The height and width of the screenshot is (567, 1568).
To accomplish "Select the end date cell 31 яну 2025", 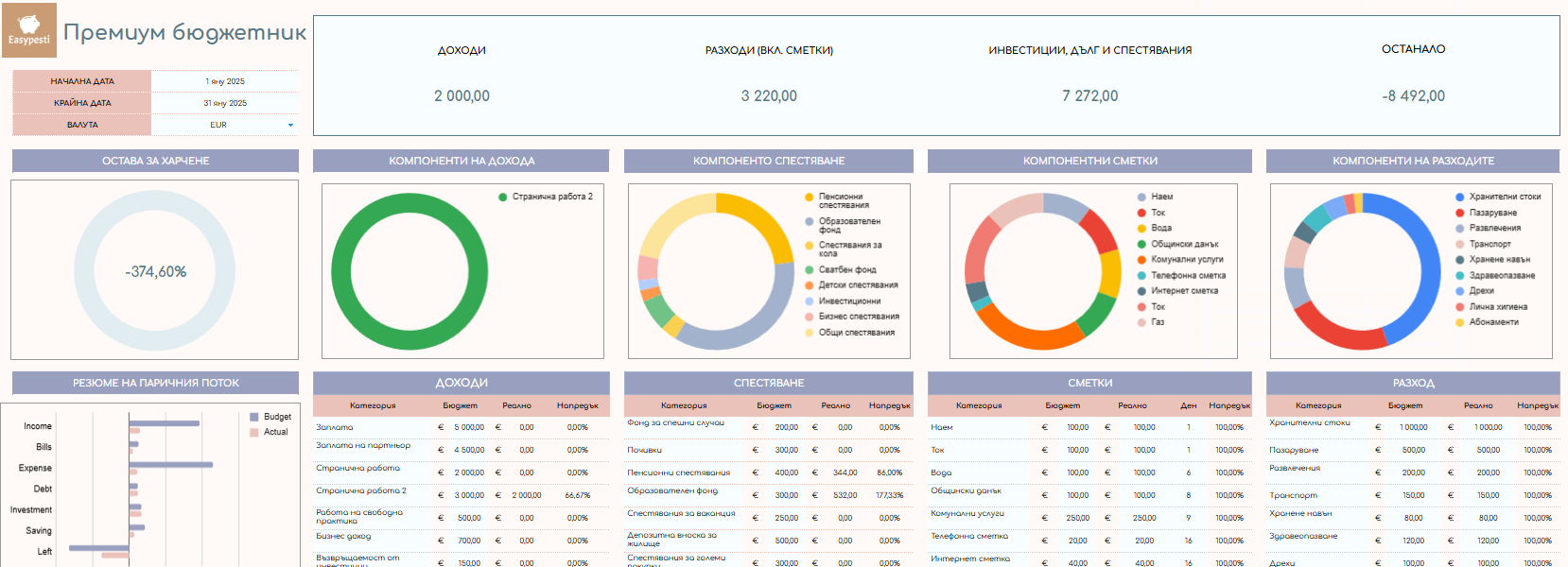I will [x=225, y=103].
